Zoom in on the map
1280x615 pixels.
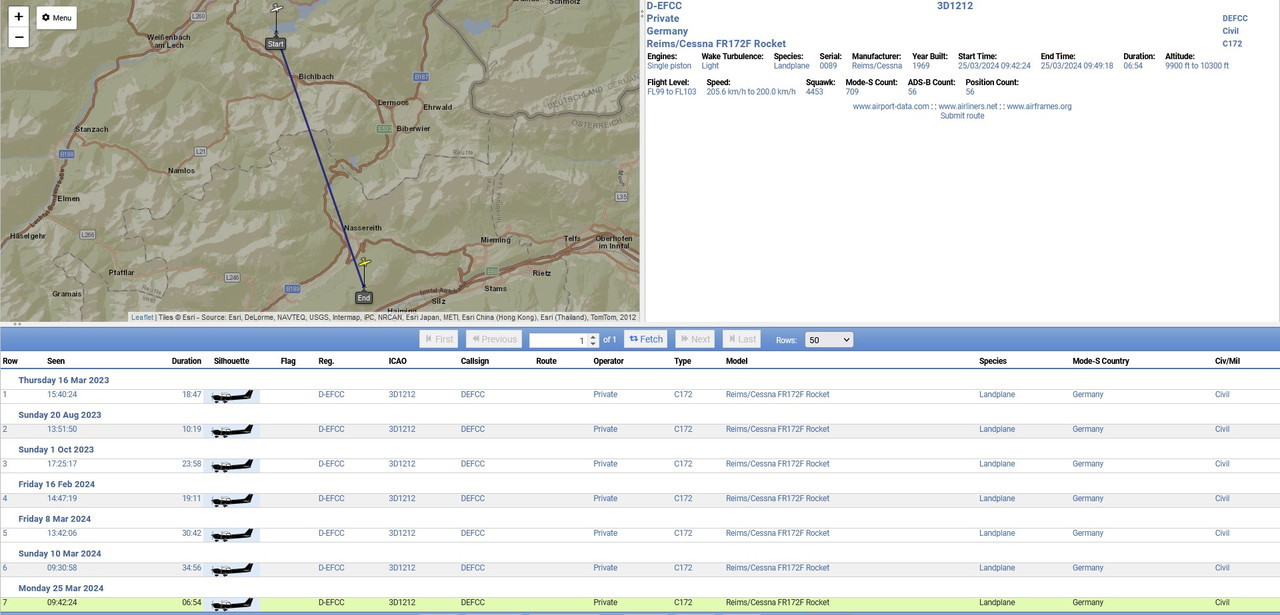tap(18, 17)
